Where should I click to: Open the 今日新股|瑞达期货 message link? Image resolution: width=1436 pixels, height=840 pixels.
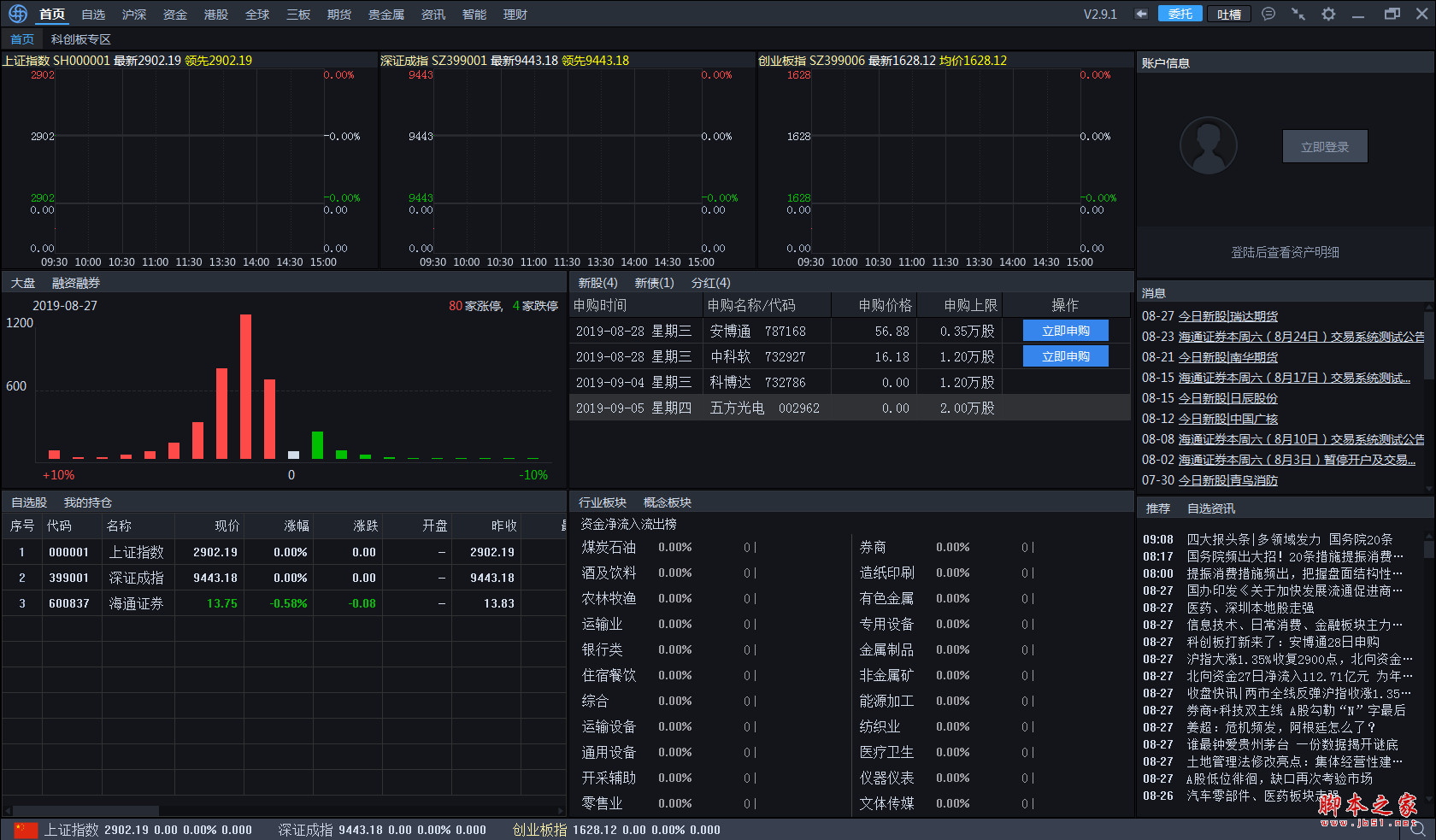coord(1227,316)
